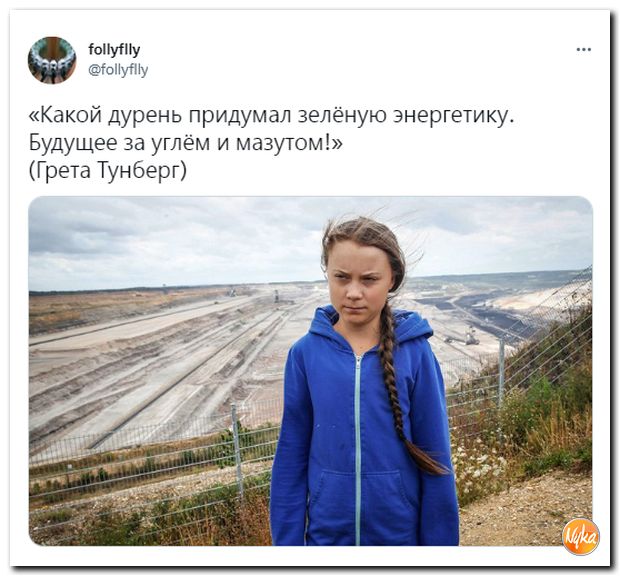The image size is (621, 577).
Task: Open the three-dot more options menu
Action: (x=584, y=50)
